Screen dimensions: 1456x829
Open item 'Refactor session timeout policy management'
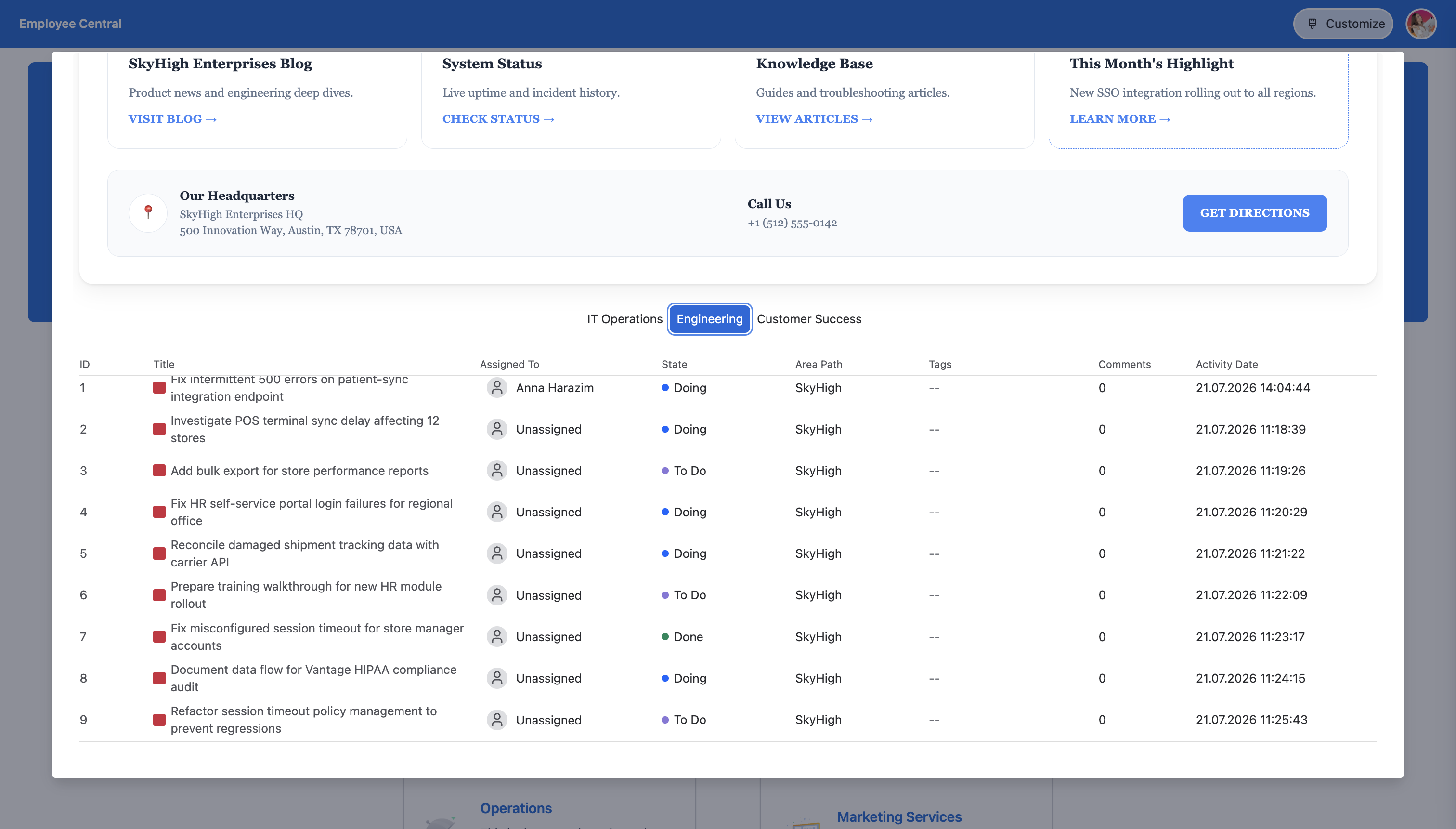tap(304, 720)
